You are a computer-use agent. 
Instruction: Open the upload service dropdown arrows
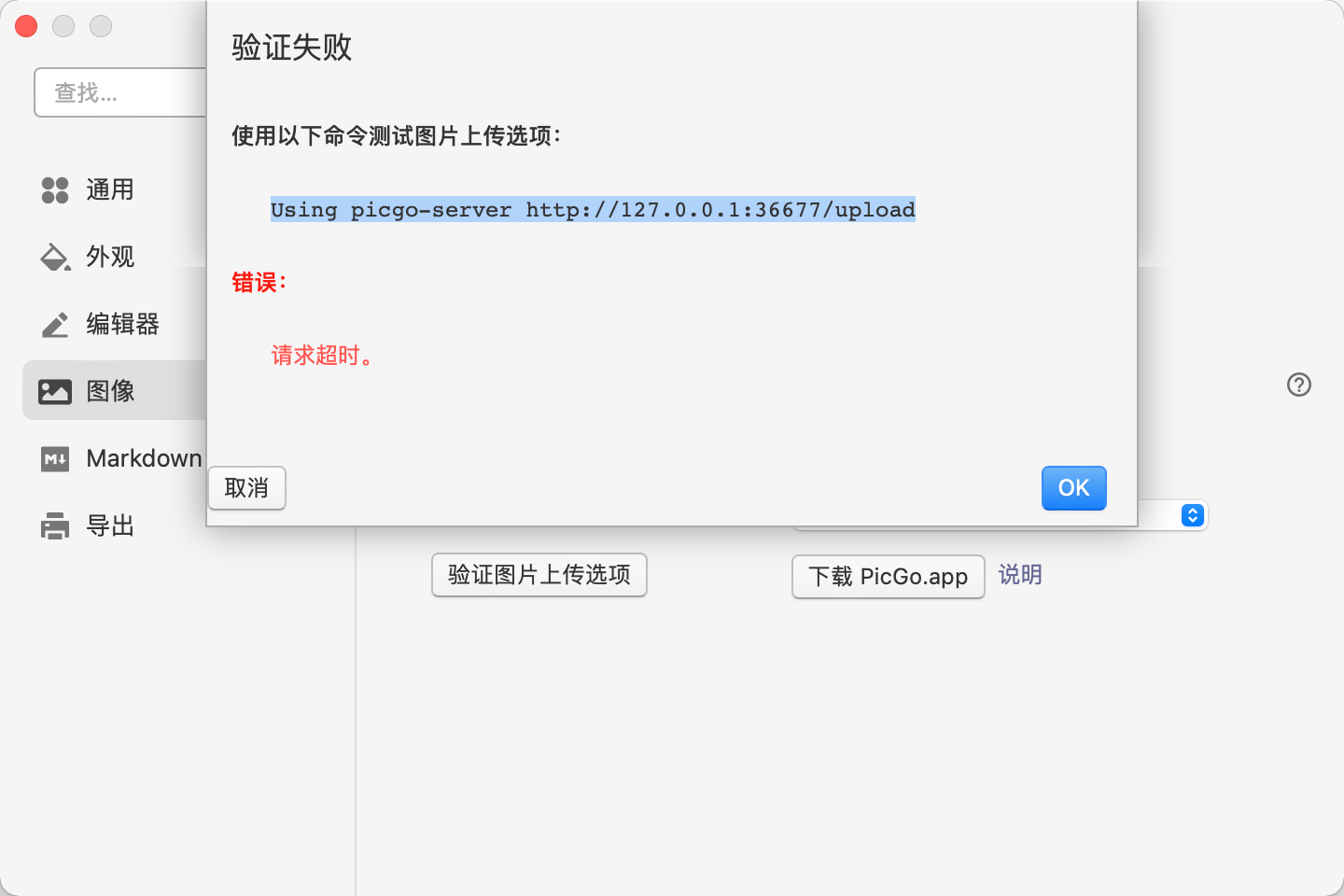[1192, 515]
